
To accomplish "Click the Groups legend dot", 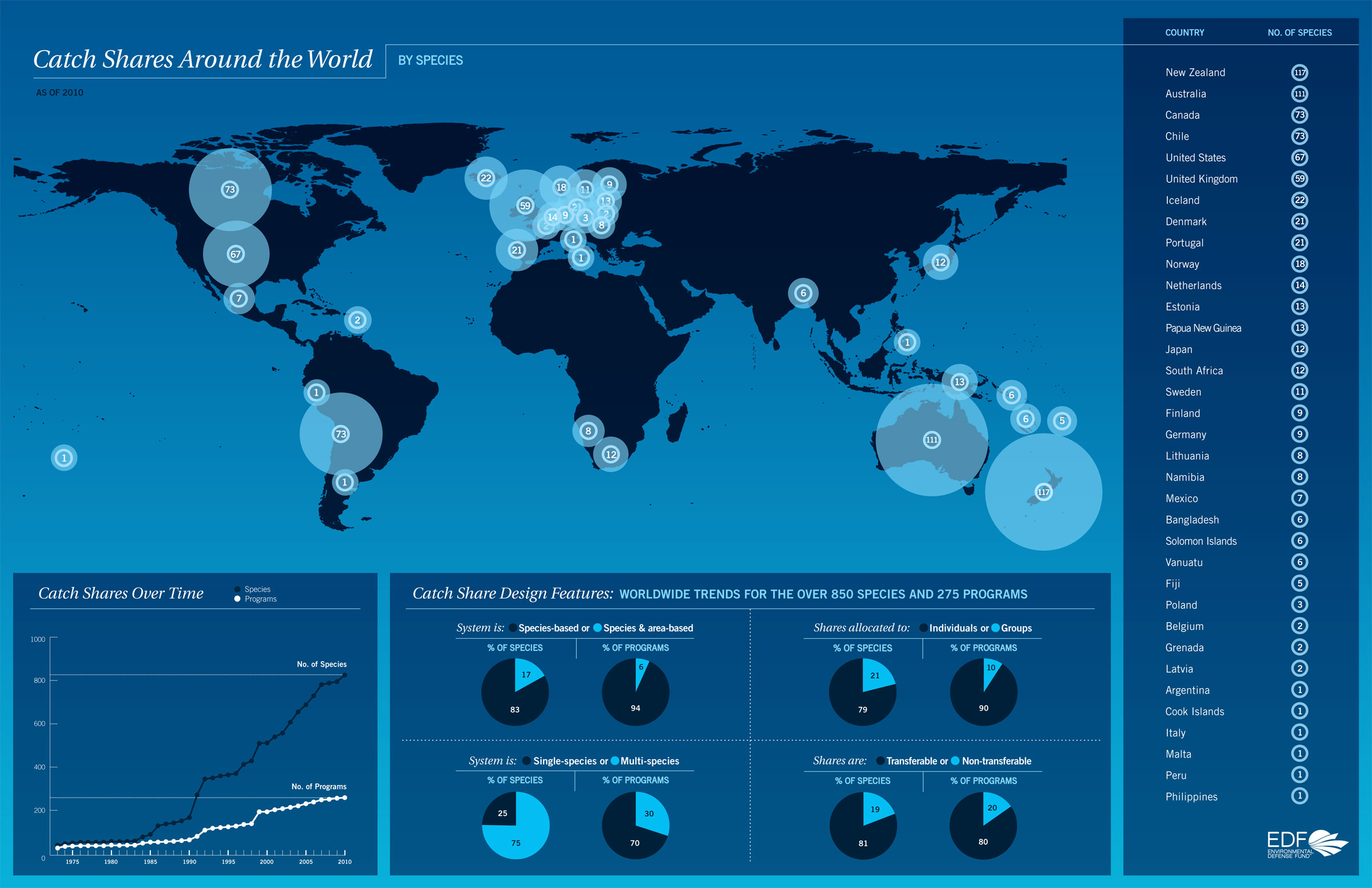I will point(995,628).
